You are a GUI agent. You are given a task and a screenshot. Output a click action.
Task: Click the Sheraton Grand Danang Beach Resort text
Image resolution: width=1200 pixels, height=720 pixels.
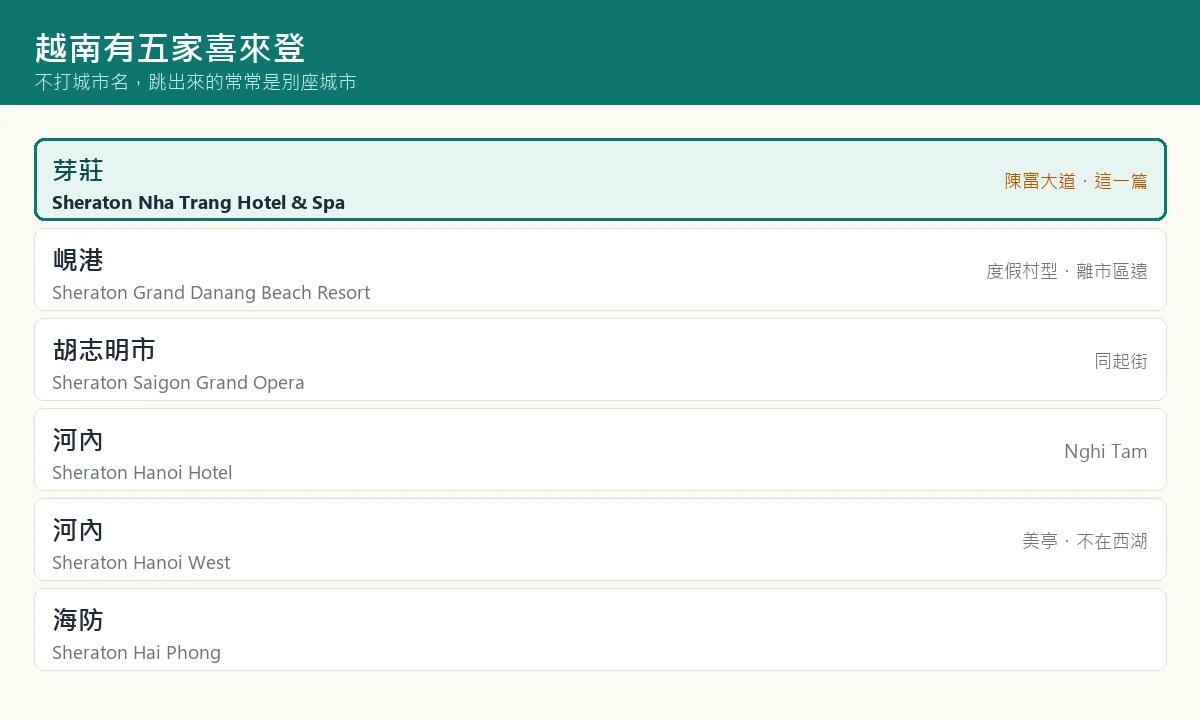point(211,292)
